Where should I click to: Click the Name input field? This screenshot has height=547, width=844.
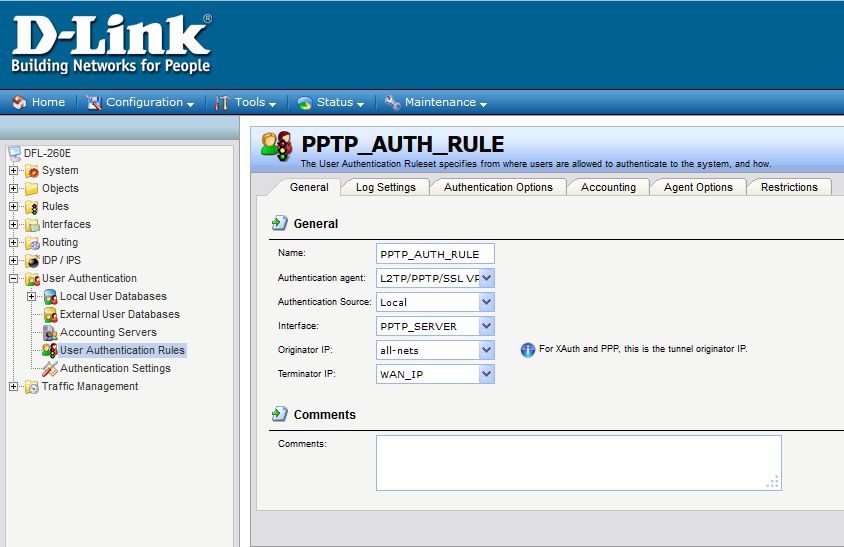(x=435, y=254)
